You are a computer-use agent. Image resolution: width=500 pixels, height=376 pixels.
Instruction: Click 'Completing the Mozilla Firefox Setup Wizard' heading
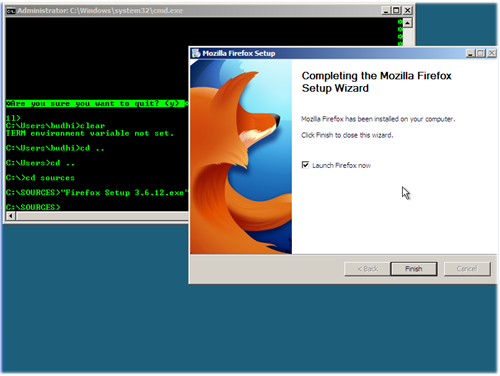[x=376, y=82]
